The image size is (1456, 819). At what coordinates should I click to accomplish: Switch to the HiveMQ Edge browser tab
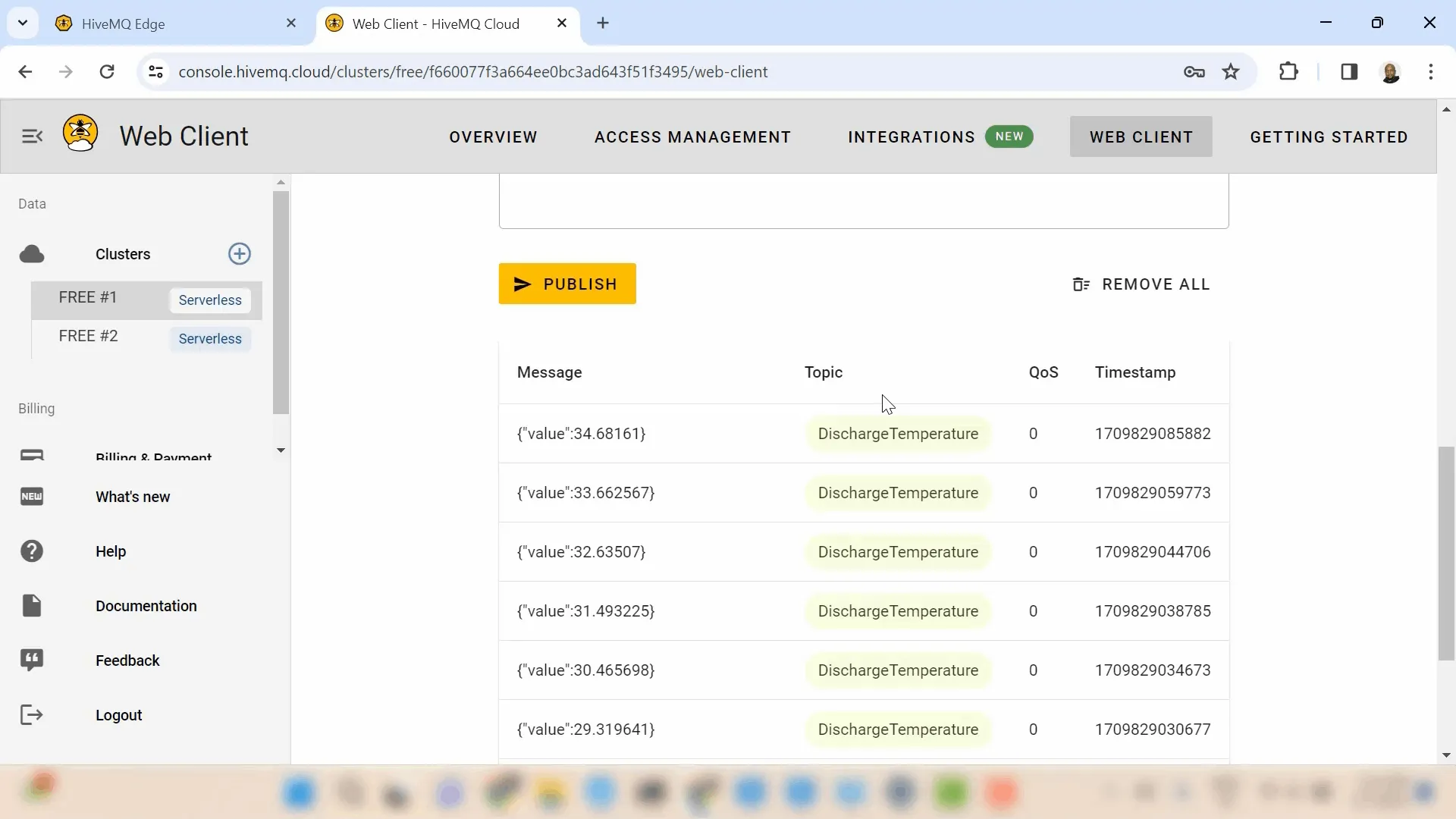pos(177,24)
